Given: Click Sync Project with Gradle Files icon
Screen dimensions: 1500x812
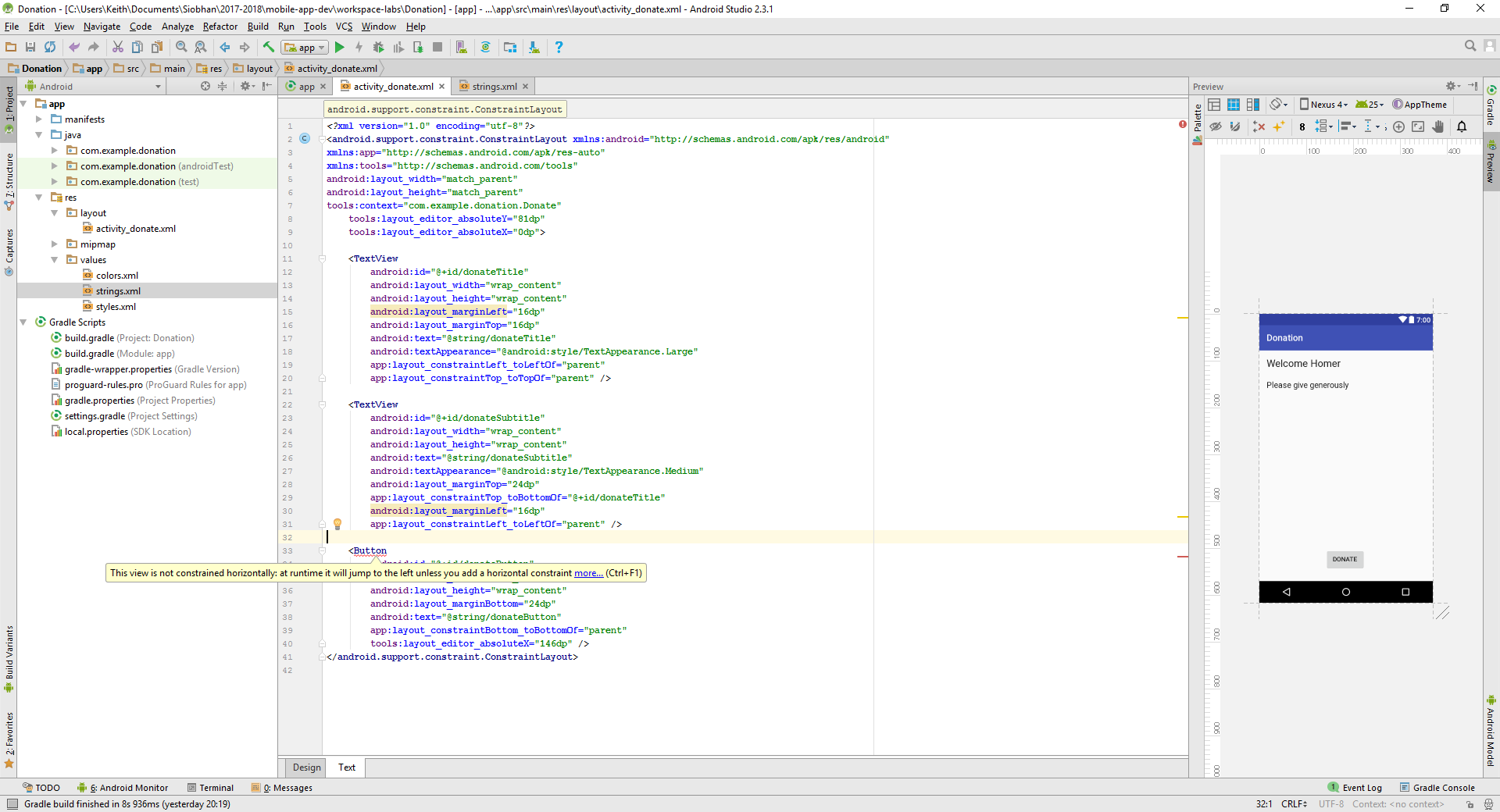Looking at the screenshot, I should click(485, 47).
